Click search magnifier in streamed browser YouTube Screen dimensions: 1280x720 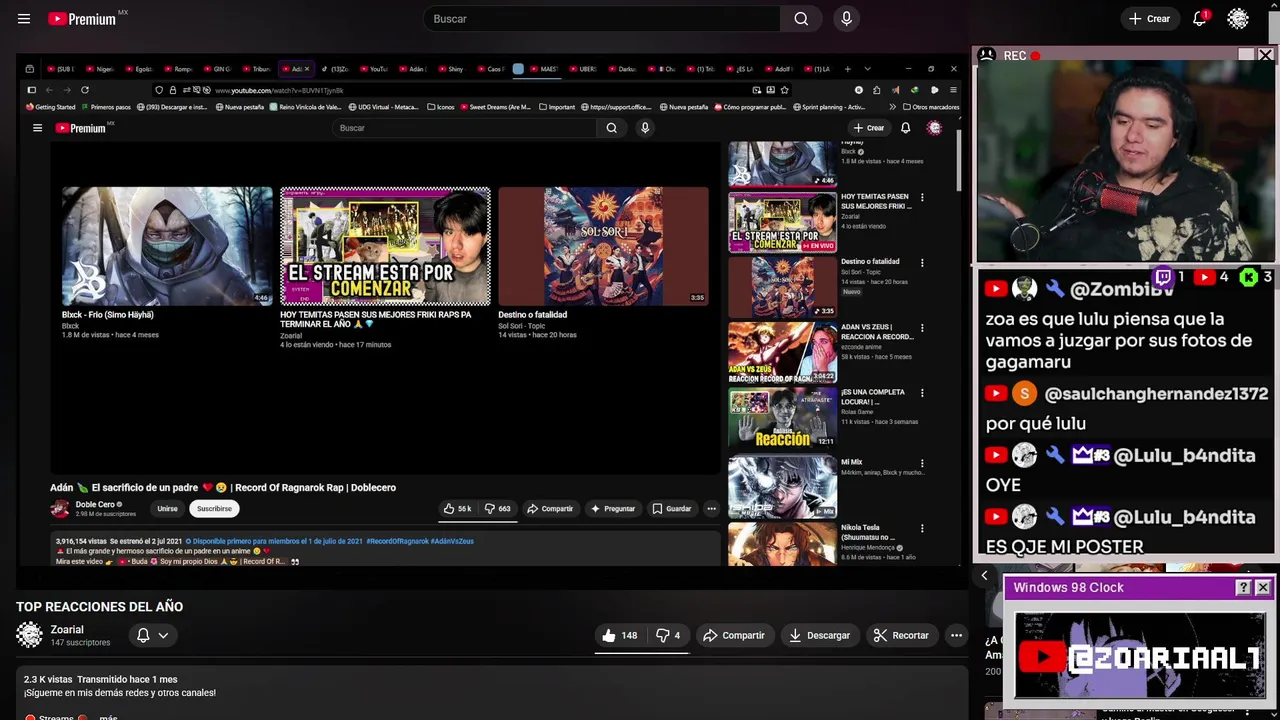pos(611,128)
